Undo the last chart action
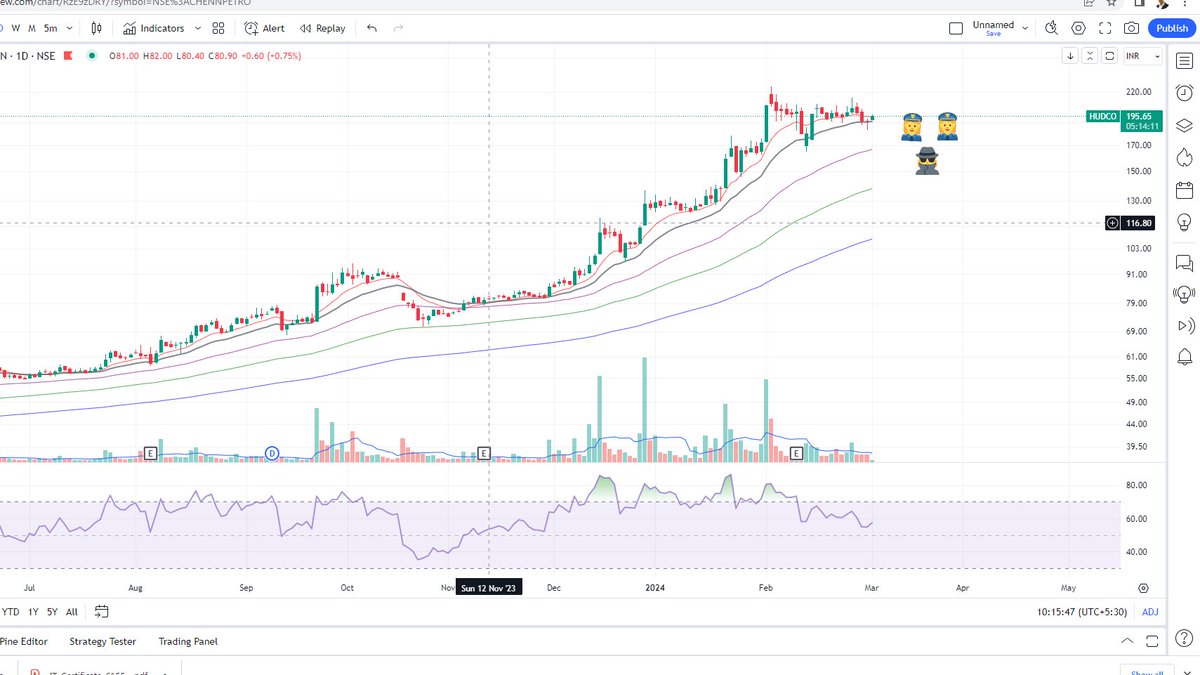This screenshot has height=675, width=1200. click(x=370, y=28)
